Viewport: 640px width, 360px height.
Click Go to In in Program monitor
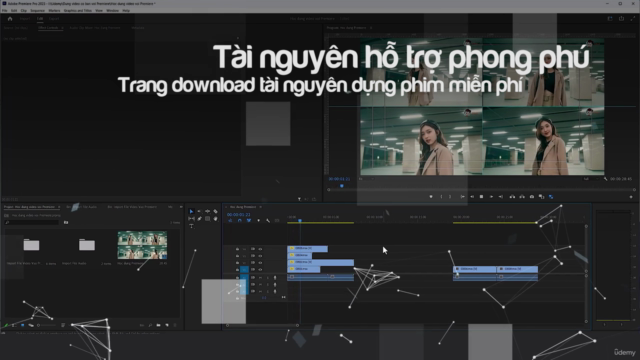coord(462,197)
